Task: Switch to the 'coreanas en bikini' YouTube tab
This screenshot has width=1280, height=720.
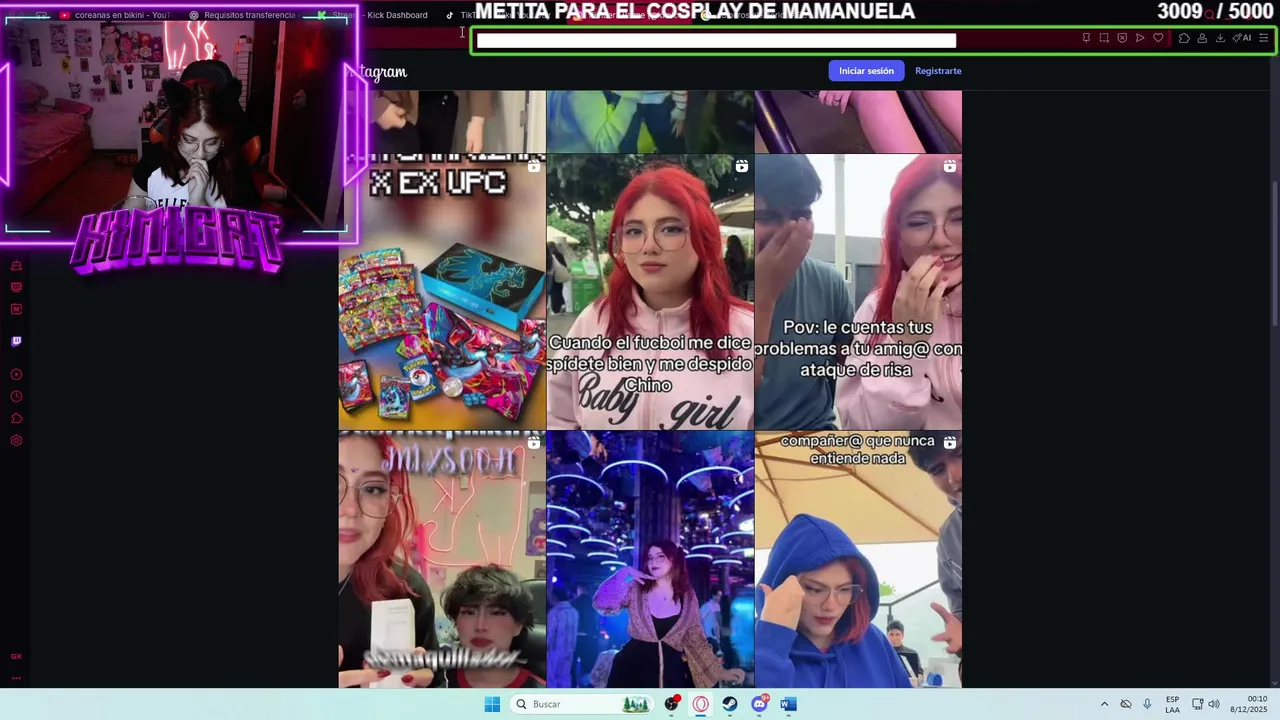Action: pos(115,15)
